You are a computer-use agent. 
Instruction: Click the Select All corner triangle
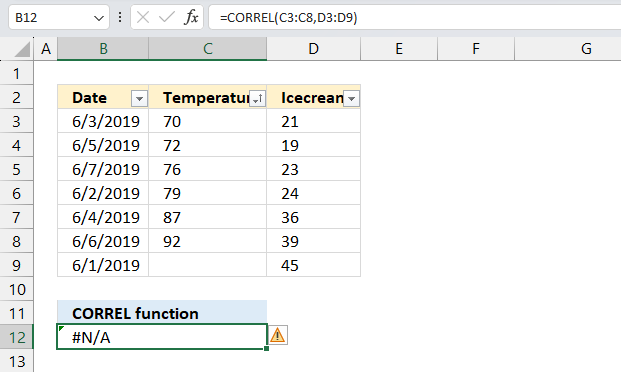pos(22,50)
